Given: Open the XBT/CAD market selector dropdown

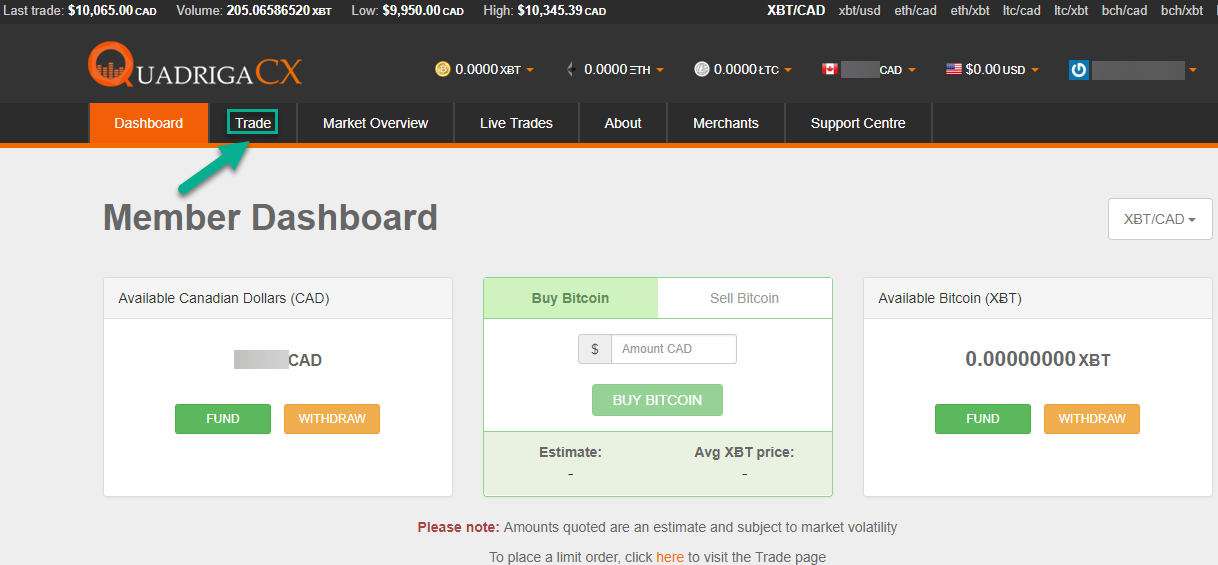Looking at the screenshot, I should pos(1160,219).
